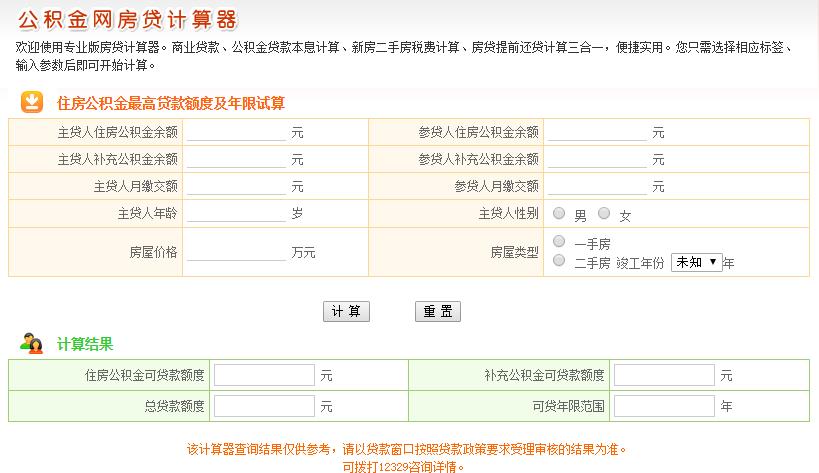This screenshot has height=473, width=819.
Task: Focus 参贷人住房公积金余额 input field
Action: coord(598,133)
